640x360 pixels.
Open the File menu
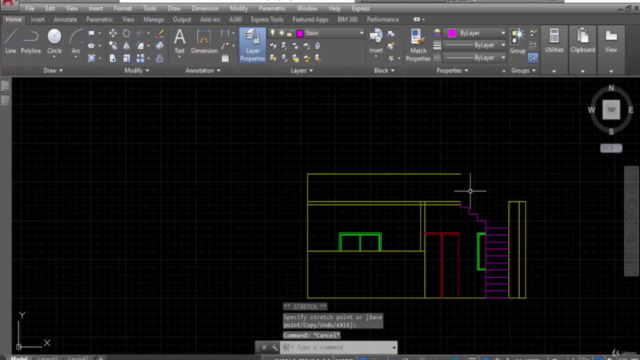tap(30, 8)
